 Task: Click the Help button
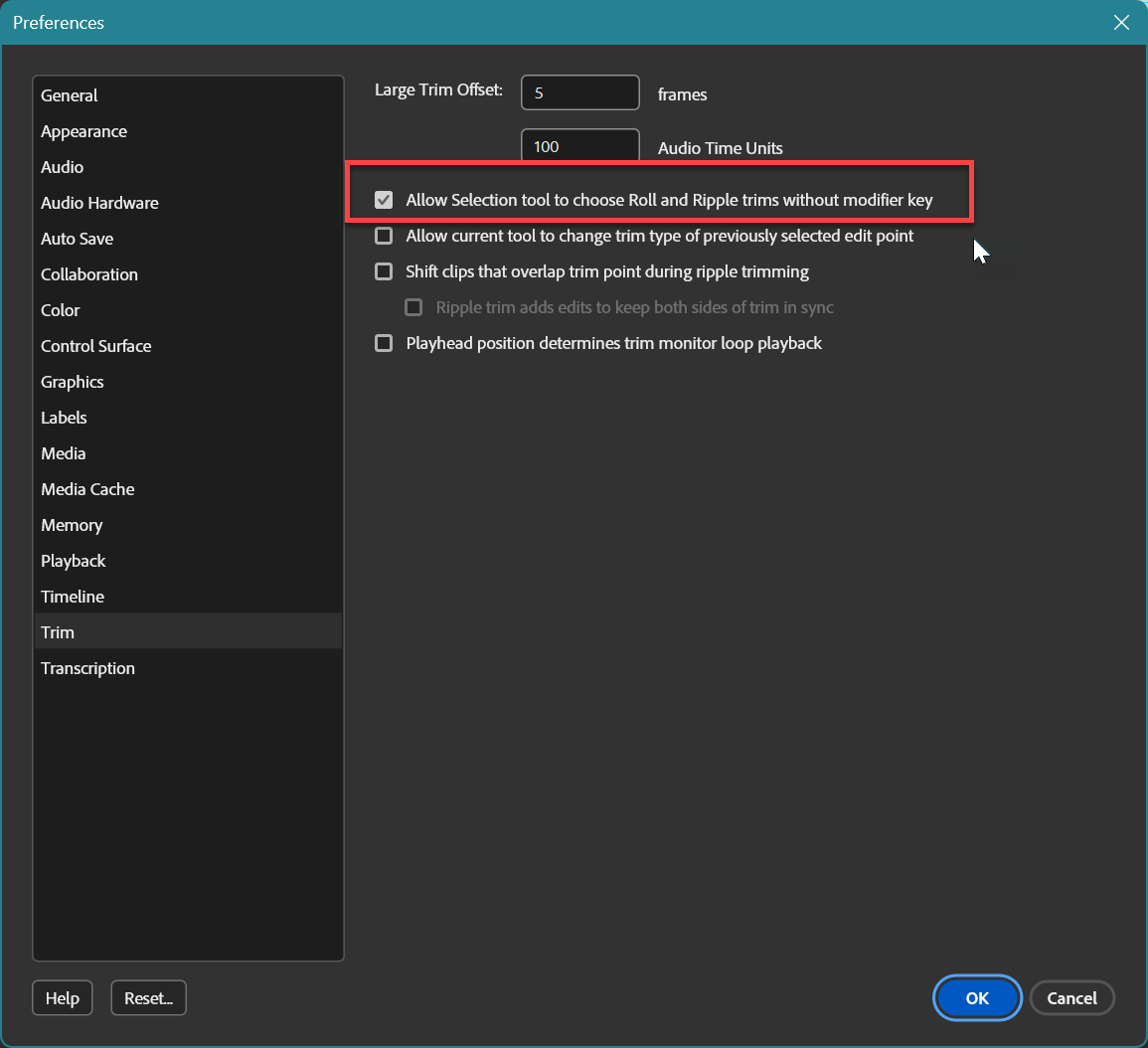(62, 997)
